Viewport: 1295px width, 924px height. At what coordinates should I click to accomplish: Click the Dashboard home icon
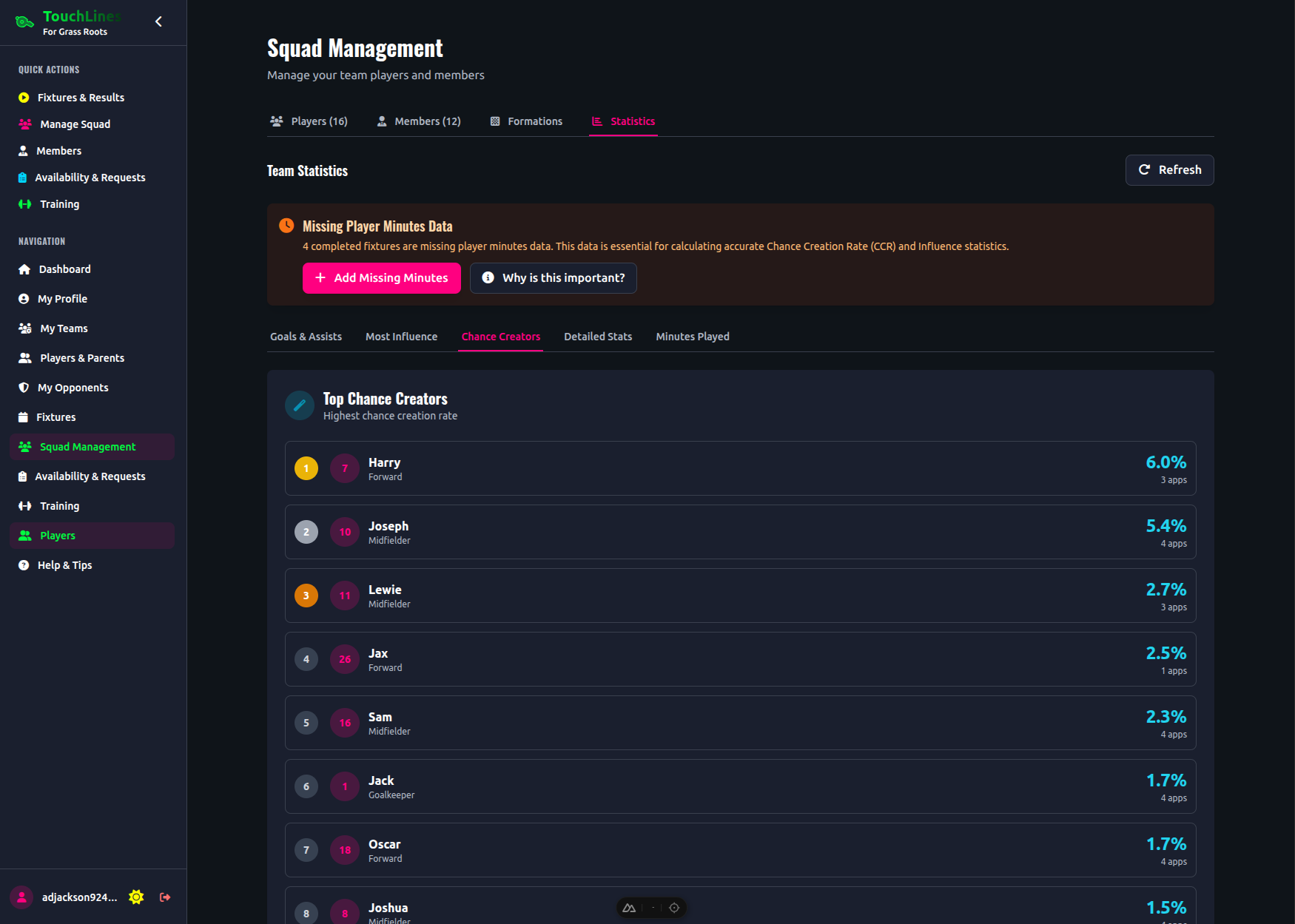pos(24,269)
